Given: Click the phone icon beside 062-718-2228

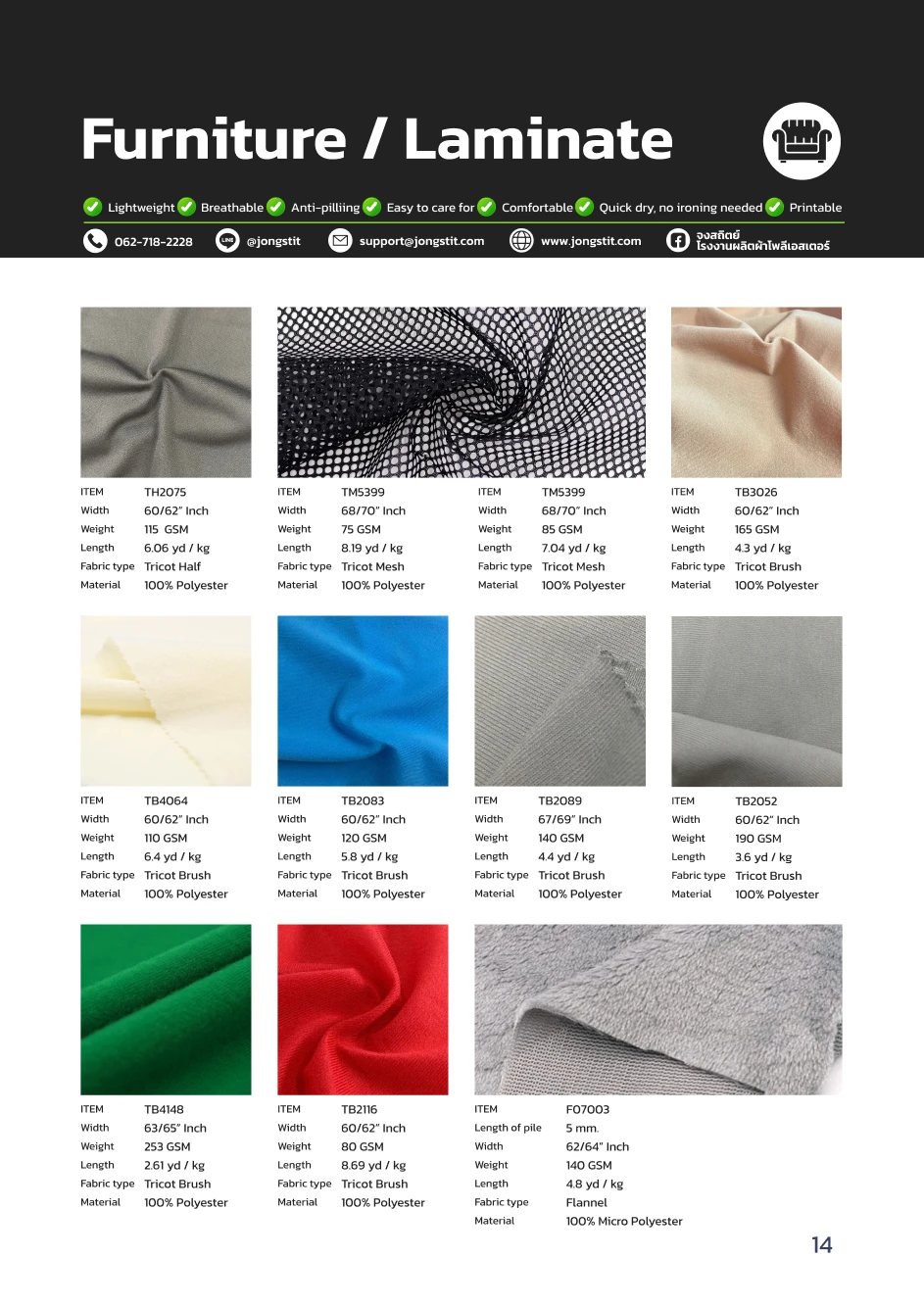Looking at the screenshot, I should (95, 241).
